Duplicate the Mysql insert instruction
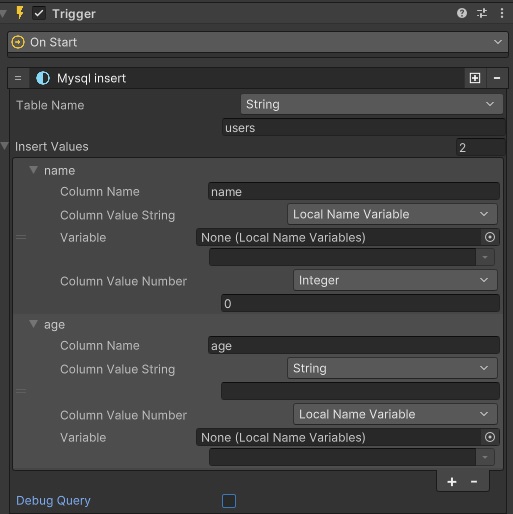513x514 pixels. [x=475, y=78]
